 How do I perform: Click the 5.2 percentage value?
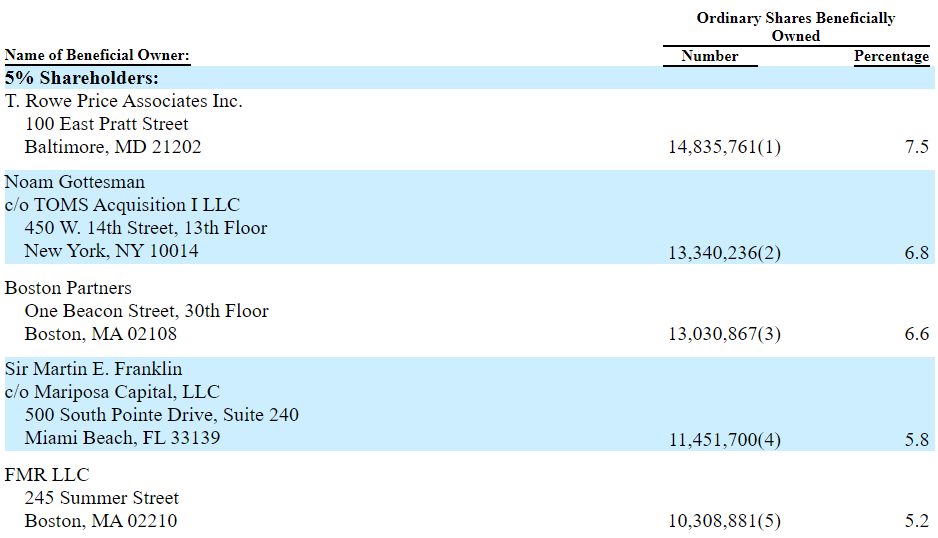(x=916, y=521)
